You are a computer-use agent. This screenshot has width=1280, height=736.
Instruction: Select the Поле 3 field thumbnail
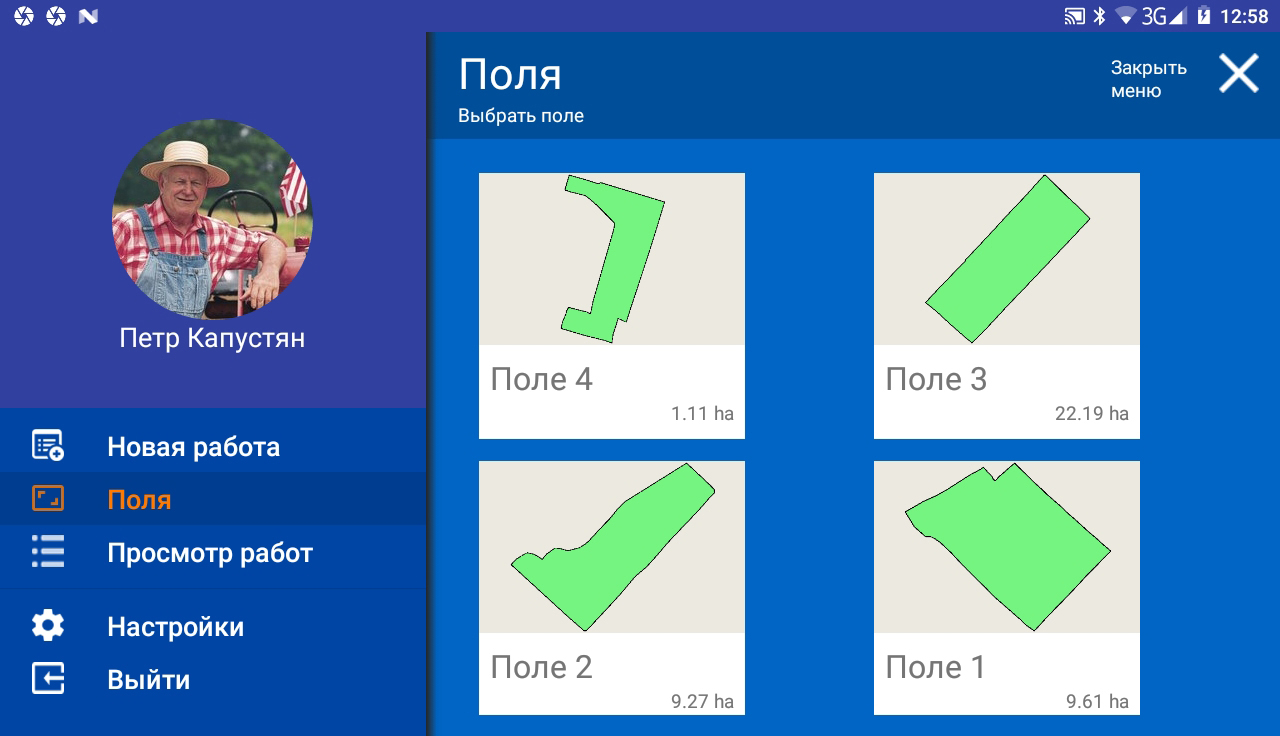click(1007, 259)
